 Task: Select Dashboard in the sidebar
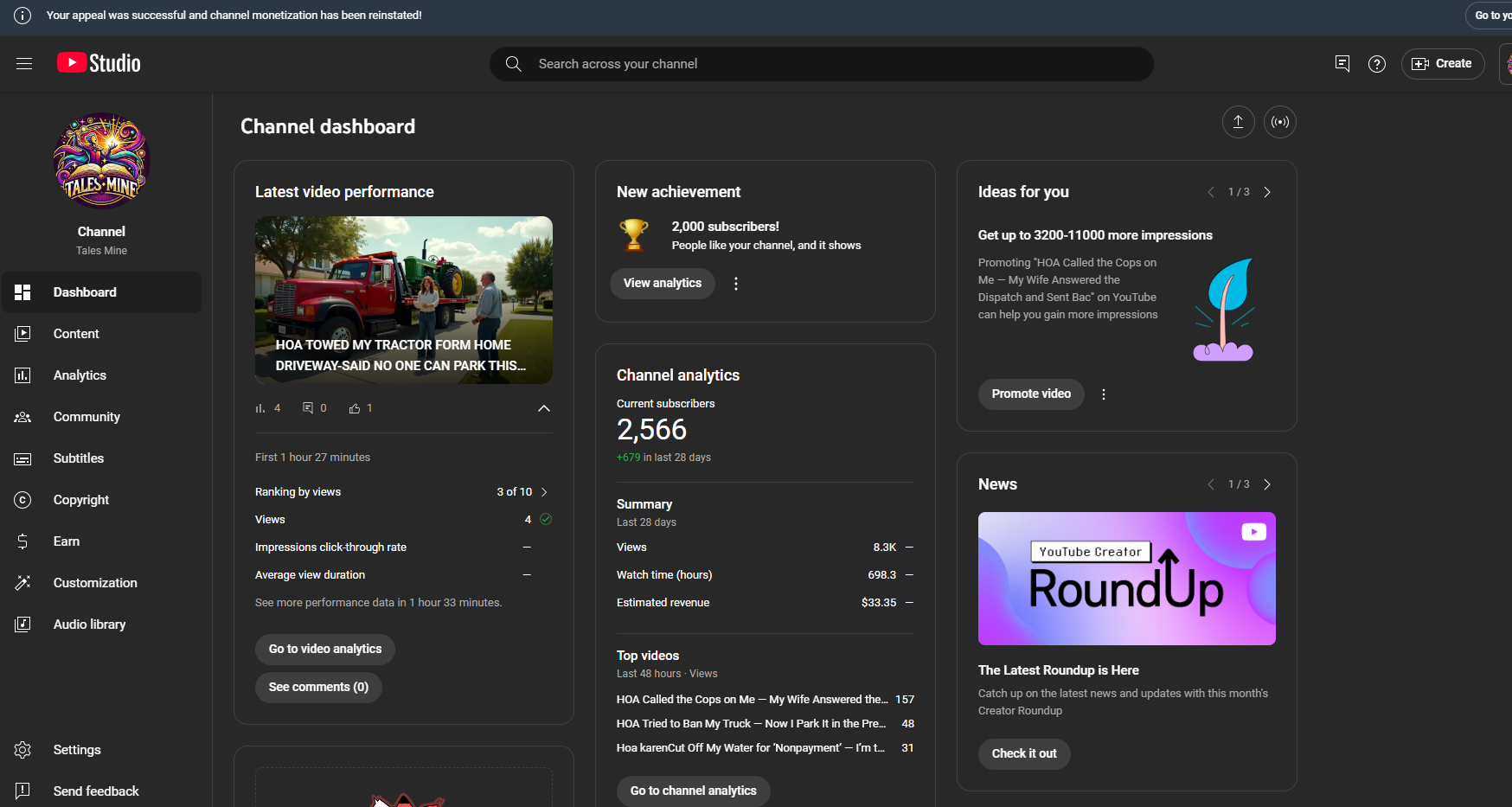pos(101,292)
